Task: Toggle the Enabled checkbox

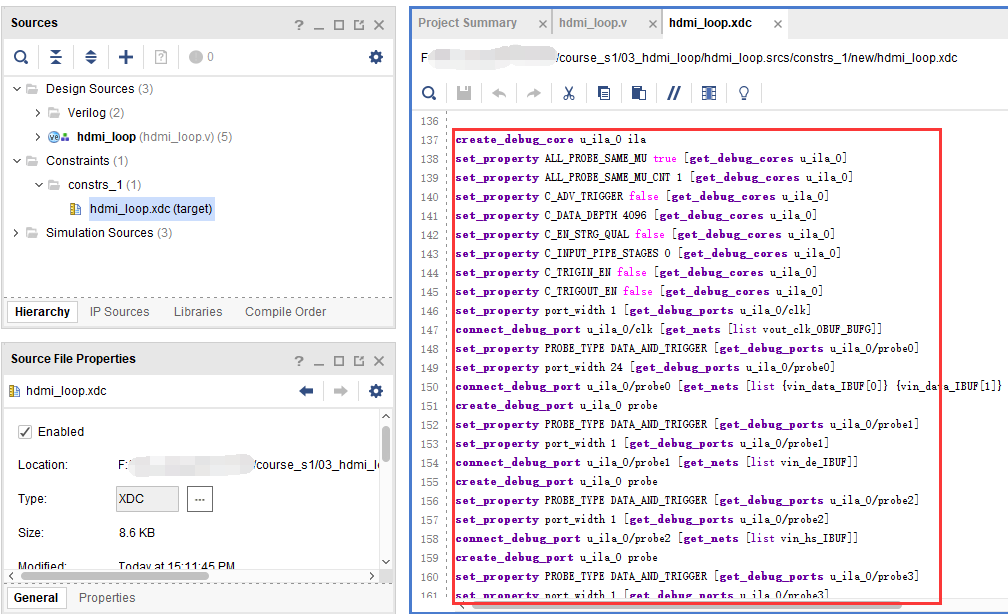Action: [x=25, y=431]
